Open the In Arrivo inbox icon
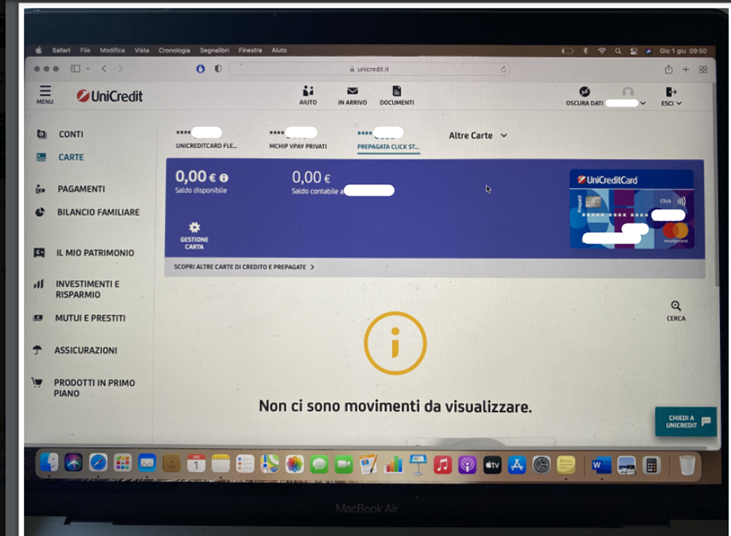The image size is (731, 536). [x=352, y=92]
